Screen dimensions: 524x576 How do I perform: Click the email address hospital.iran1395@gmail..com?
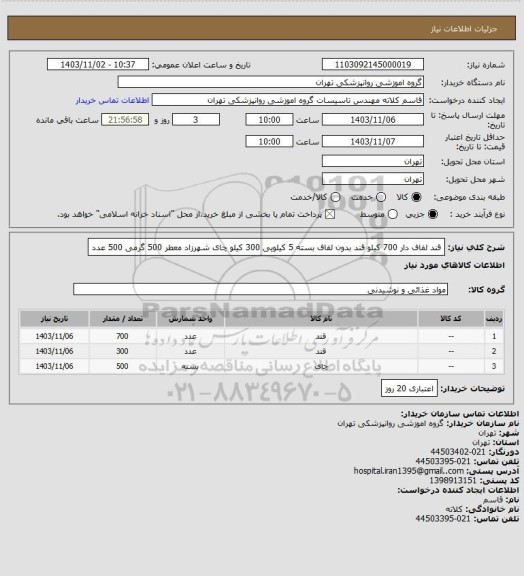tap(409, 471)
